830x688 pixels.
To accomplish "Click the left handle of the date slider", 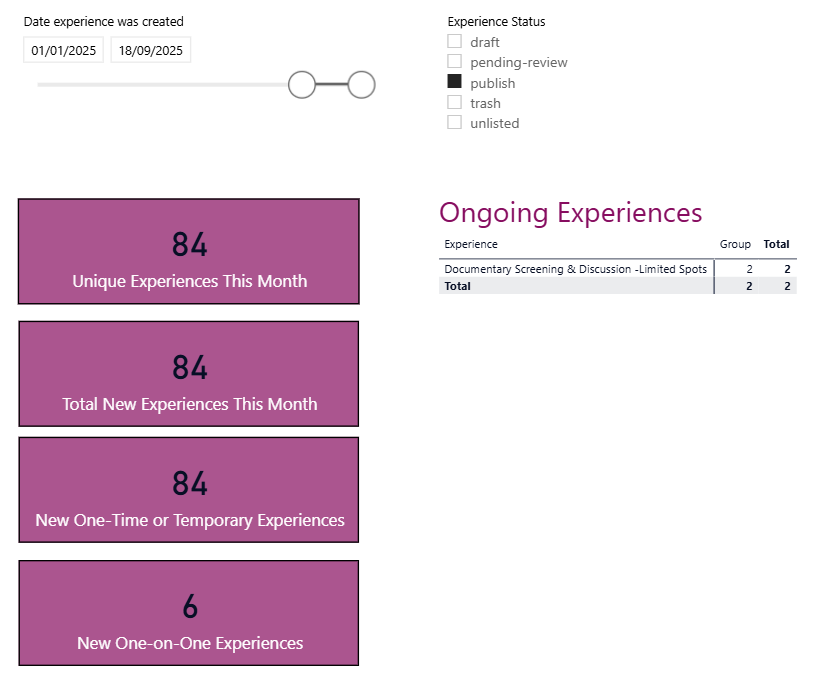I will pyautogui.click(x=301, y=85).
